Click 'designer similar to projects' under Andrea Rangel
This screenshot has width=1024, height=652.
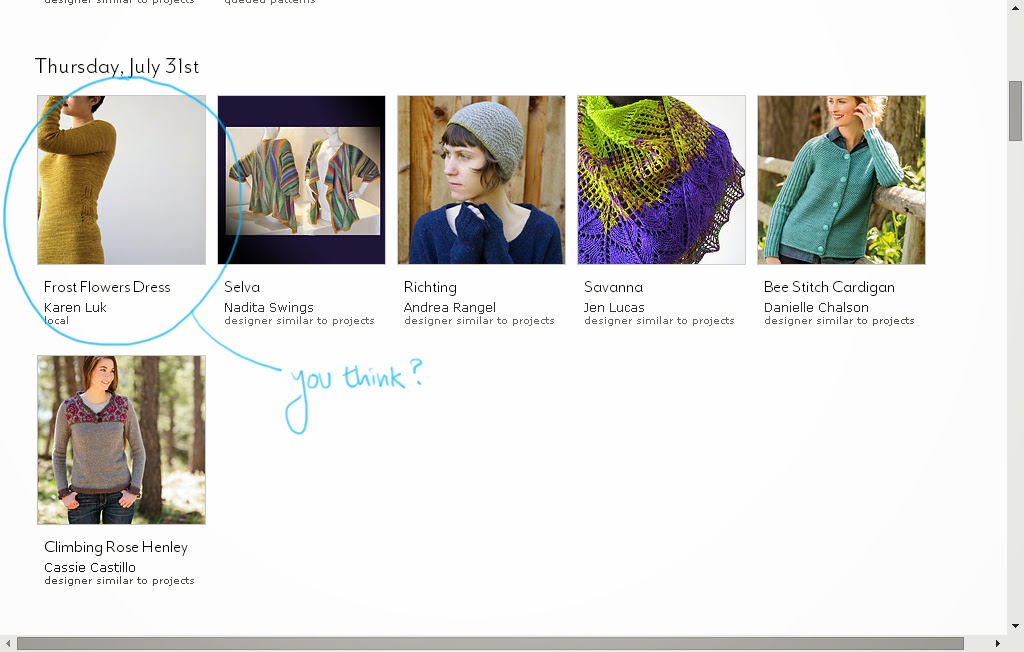pos(479,321)
